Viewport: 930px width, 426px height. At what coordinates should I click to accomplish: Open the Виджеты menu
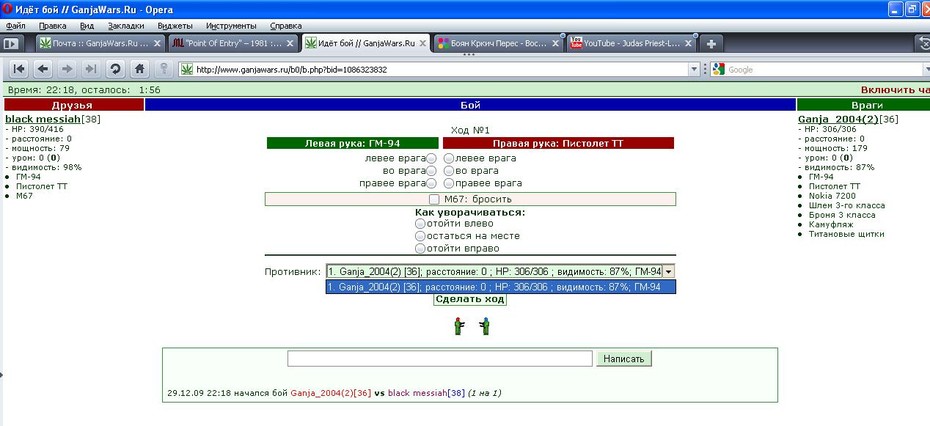click(174, 26)
